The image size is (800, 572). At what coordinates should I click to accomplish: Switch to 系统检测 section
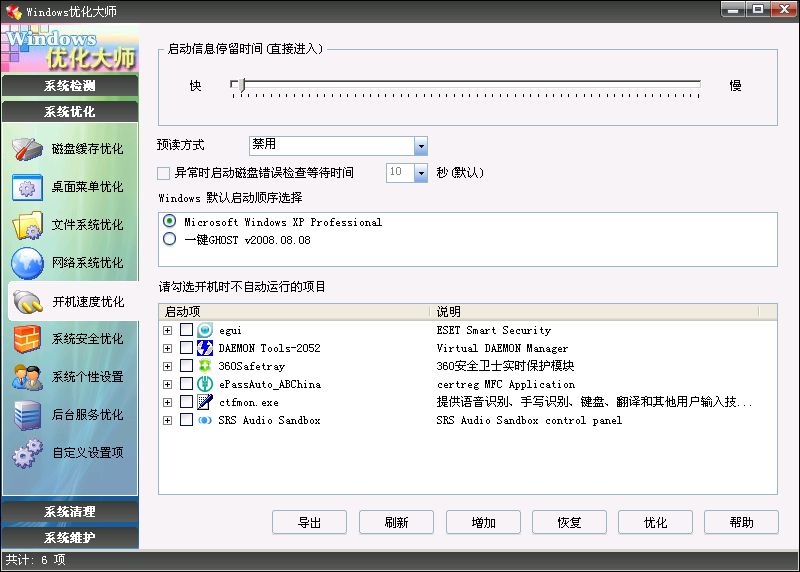tap(70, 85)
